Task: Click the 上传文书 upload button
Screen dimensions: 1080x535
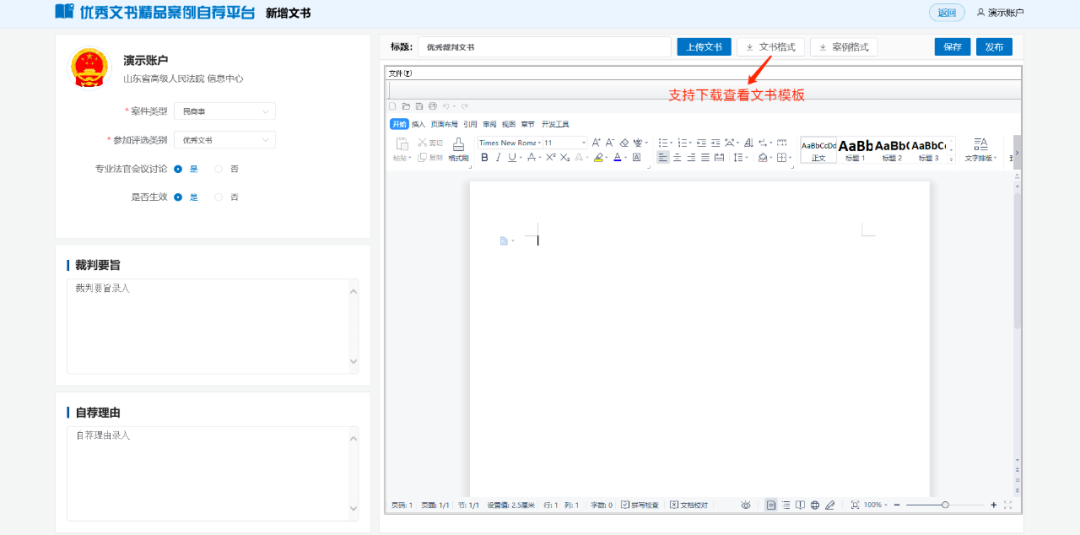Action: tap(704, 47)
